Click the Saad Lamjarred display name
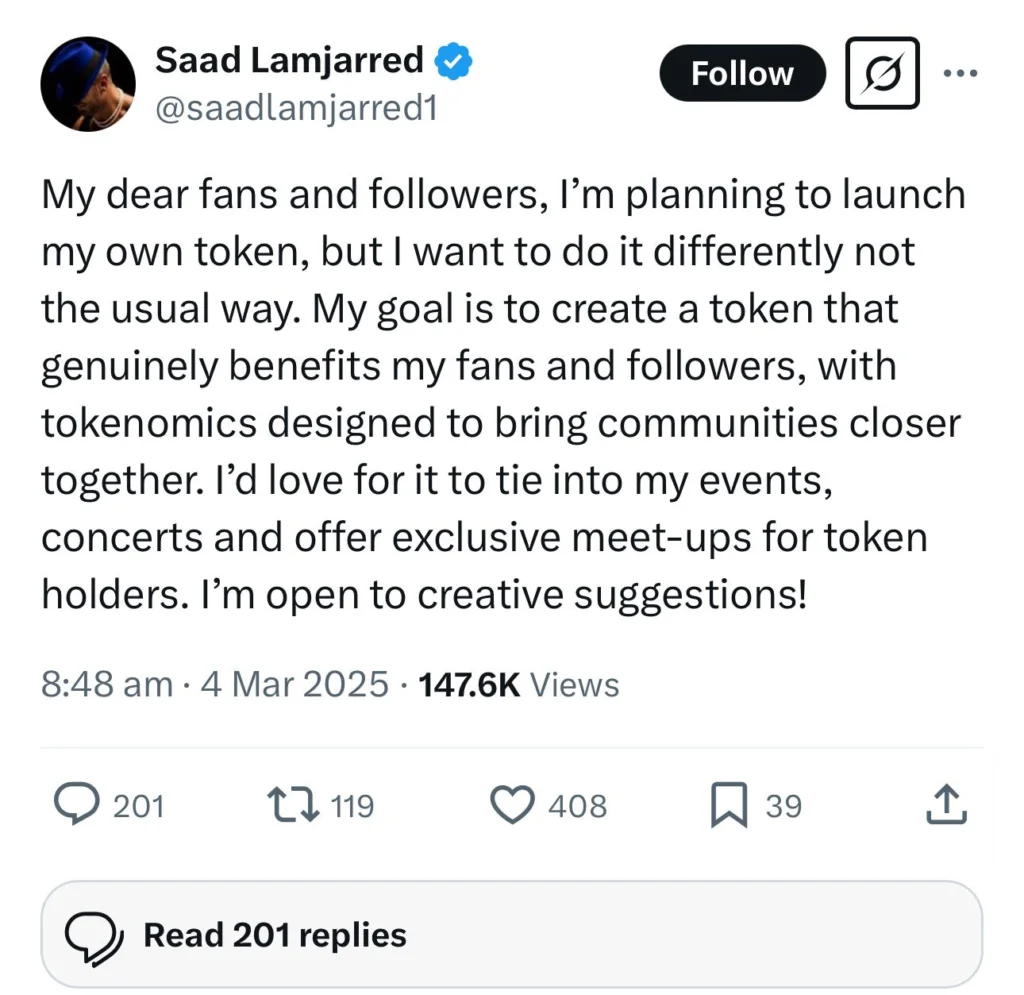 (x=290, y=61)
